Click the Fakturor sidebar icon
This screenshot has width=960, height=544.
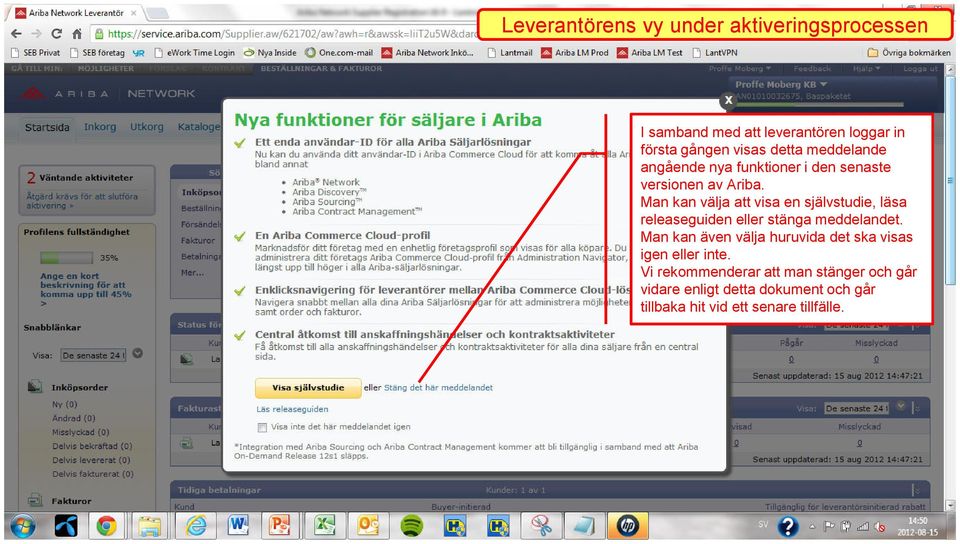pos(35,501)
